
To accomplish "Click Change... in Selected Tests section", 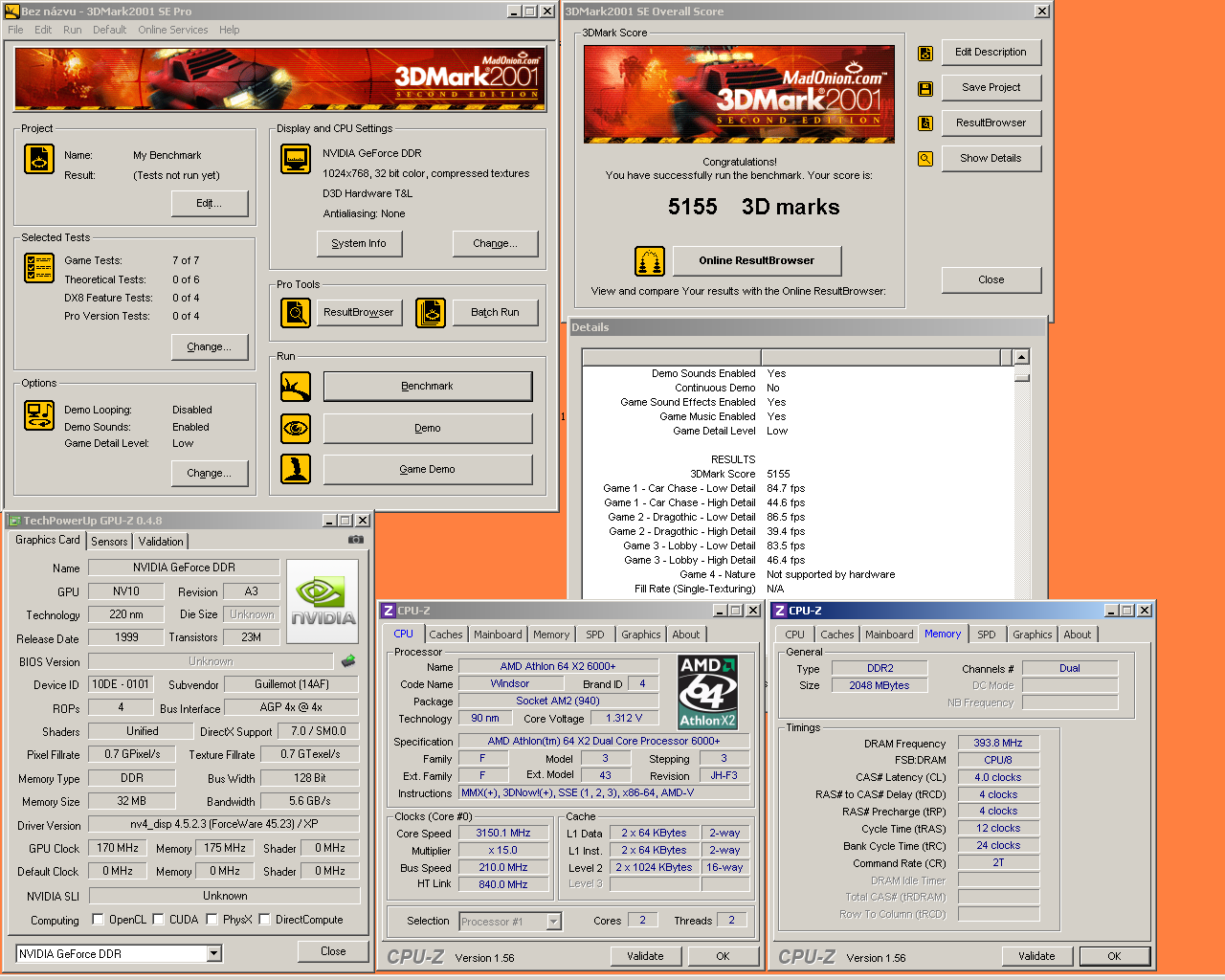I will click(210, 347).
